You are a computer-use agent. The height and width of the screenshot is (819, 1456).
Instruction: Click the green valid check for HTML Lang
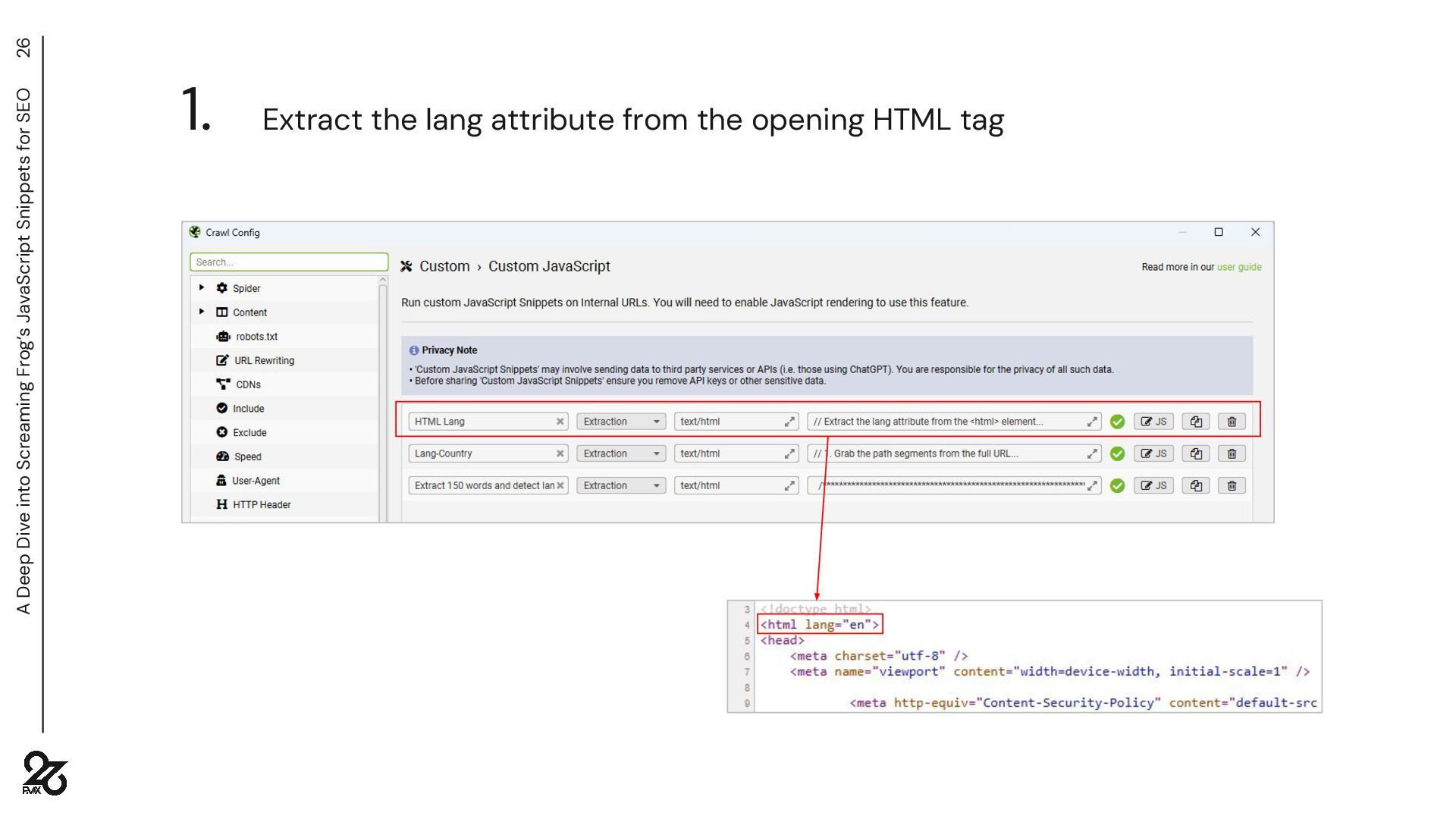click(x=1117, y=422)
